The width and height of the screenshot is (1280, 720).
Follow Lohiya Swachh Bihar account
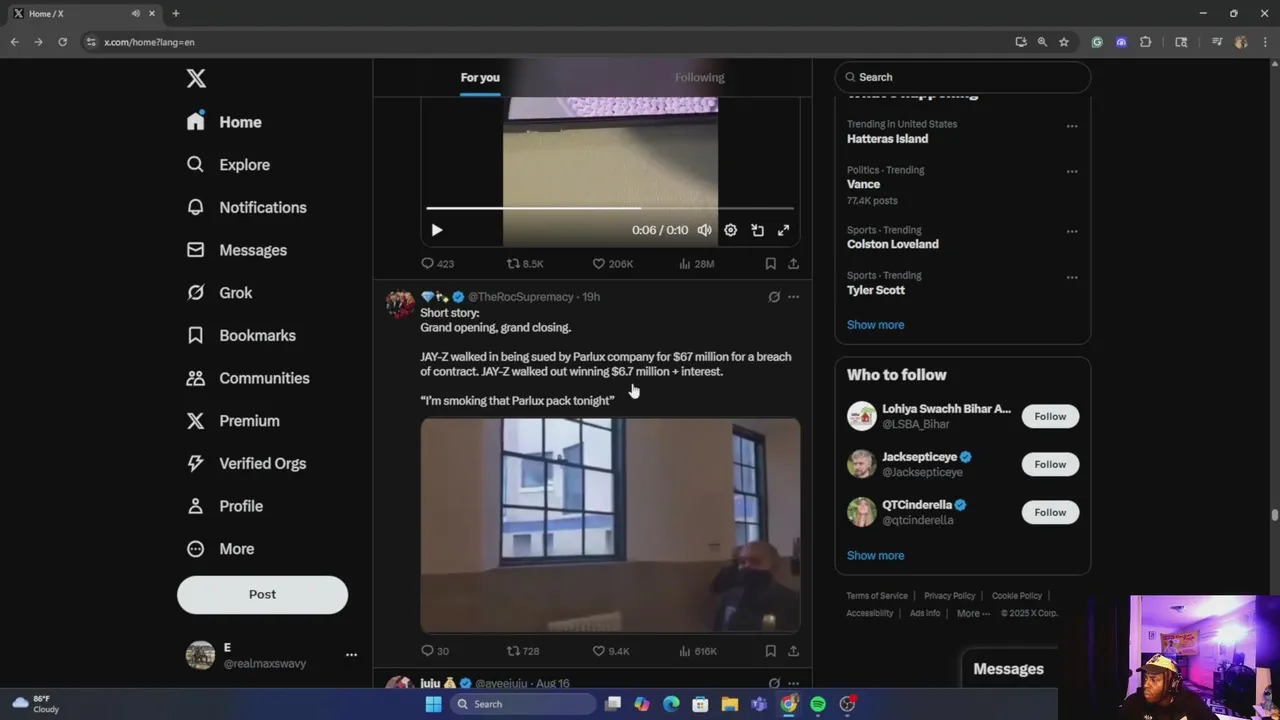pyautogui.click(x=1050, y=416)
